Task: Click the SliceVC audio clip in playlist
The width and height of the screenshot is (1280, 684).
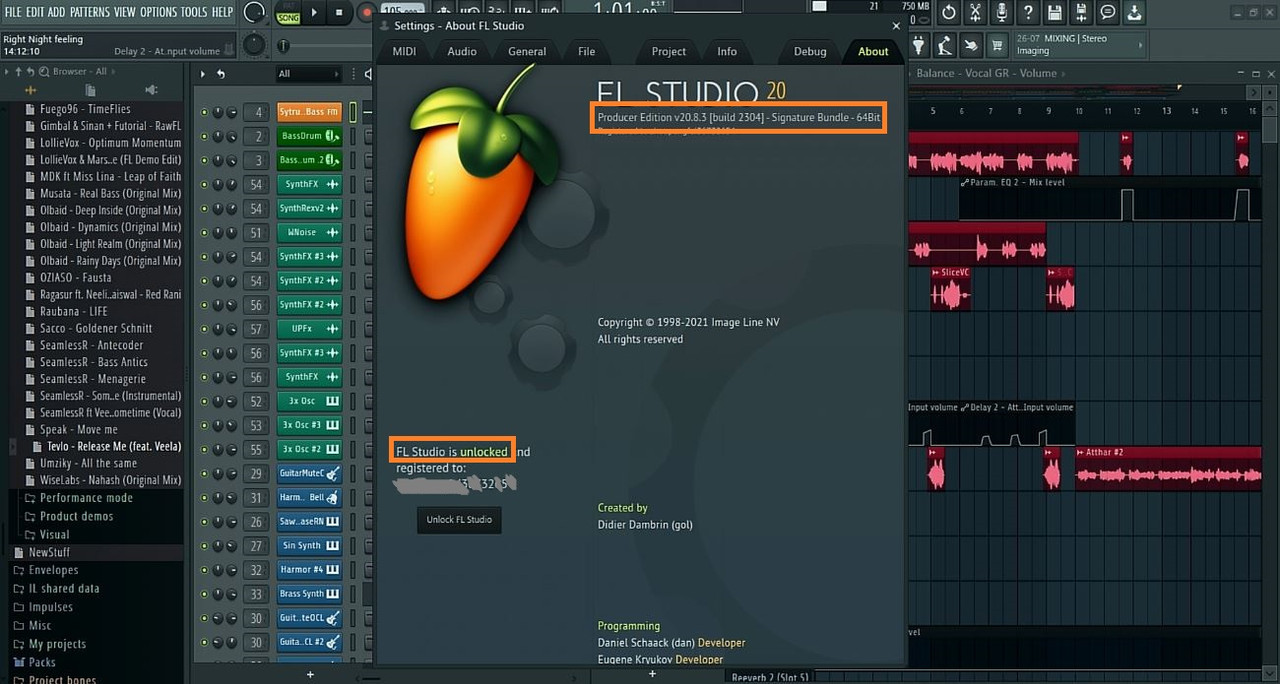Action: click(x=950, y=289)
